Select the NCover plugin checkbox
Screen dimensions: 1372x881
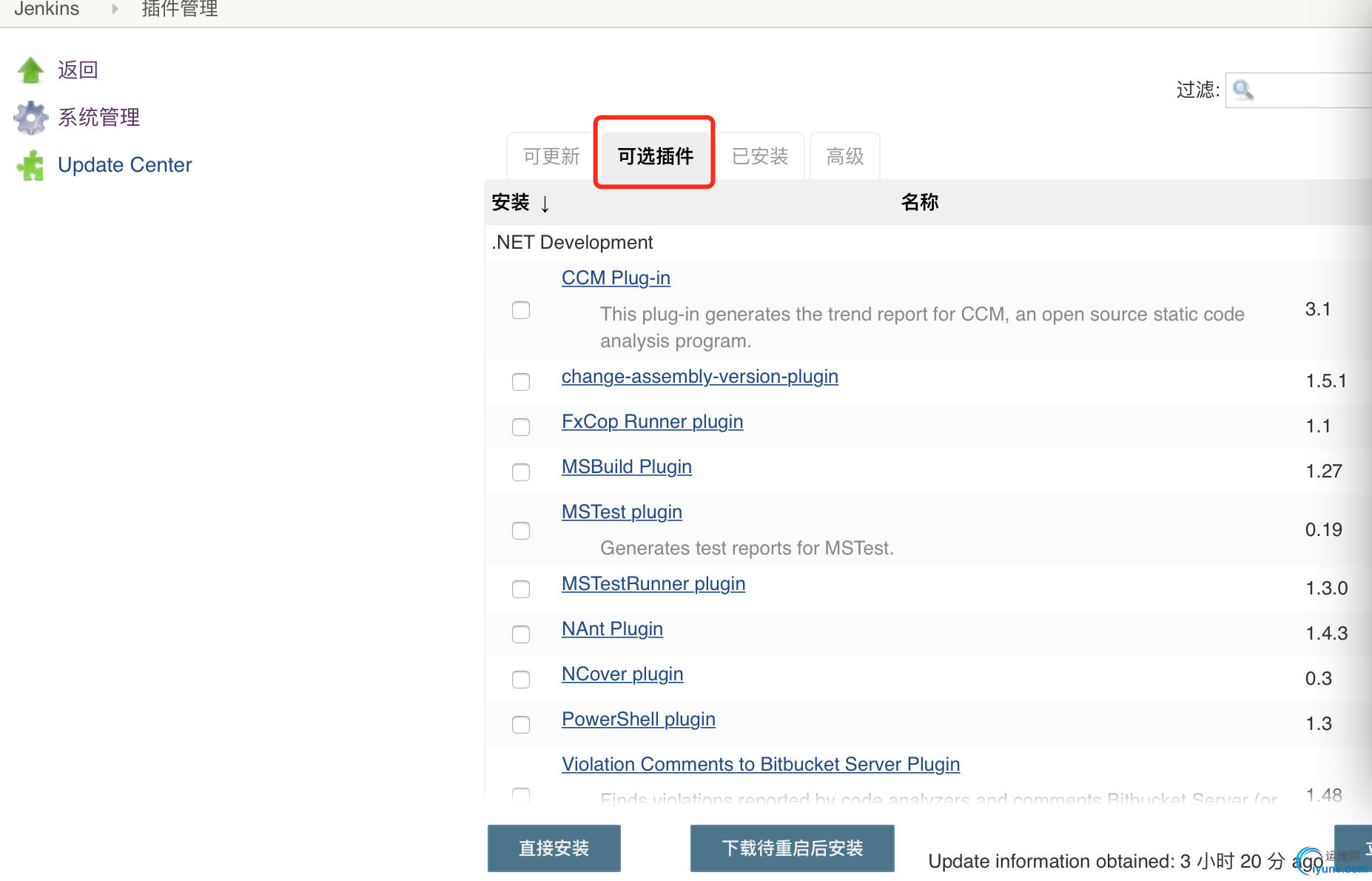[521, 680]
